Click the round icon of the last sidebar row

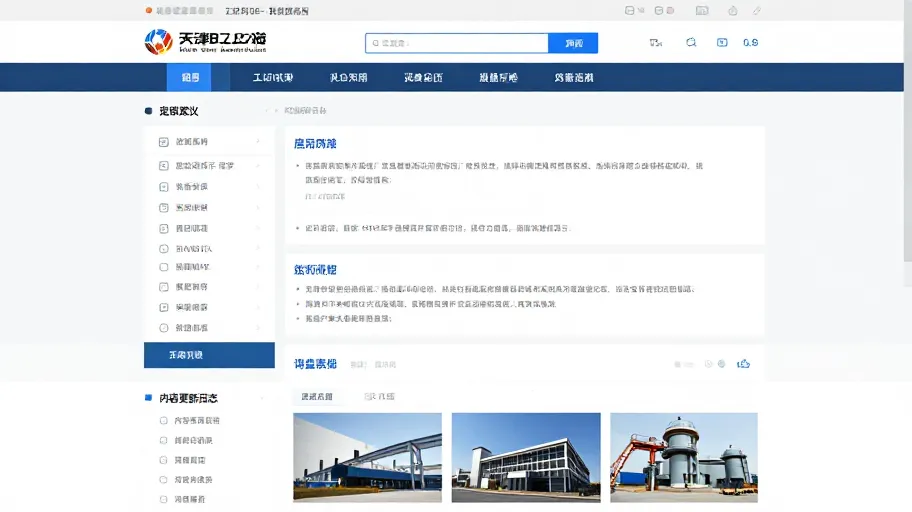(x=163, y=328)
